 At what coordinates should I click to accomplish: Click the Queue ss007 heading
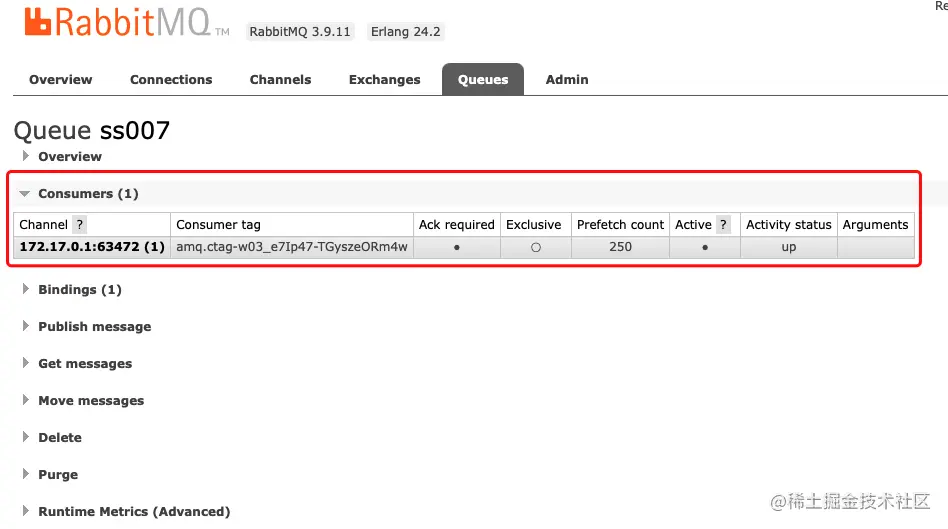pos(92,130)
